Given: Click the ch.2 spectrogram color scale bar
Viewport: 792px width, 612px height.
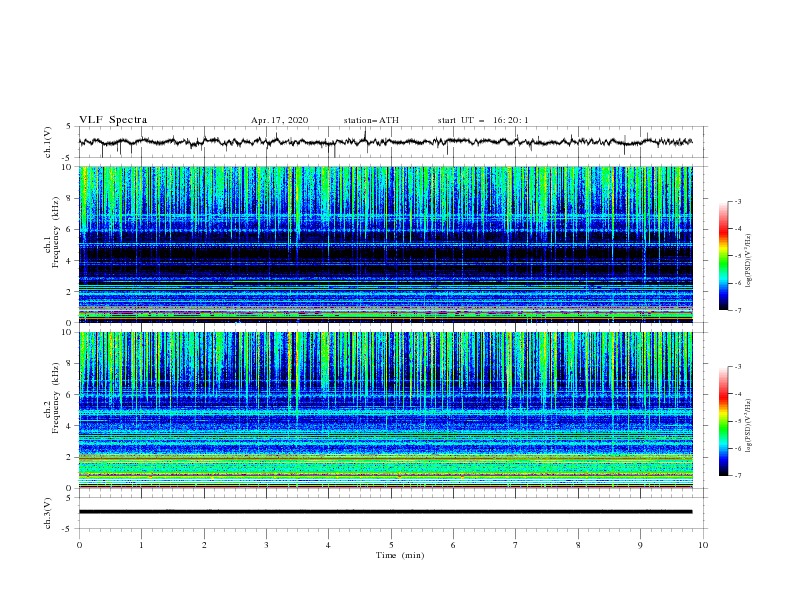Looking at the screenshot, I should pos(723,421).
